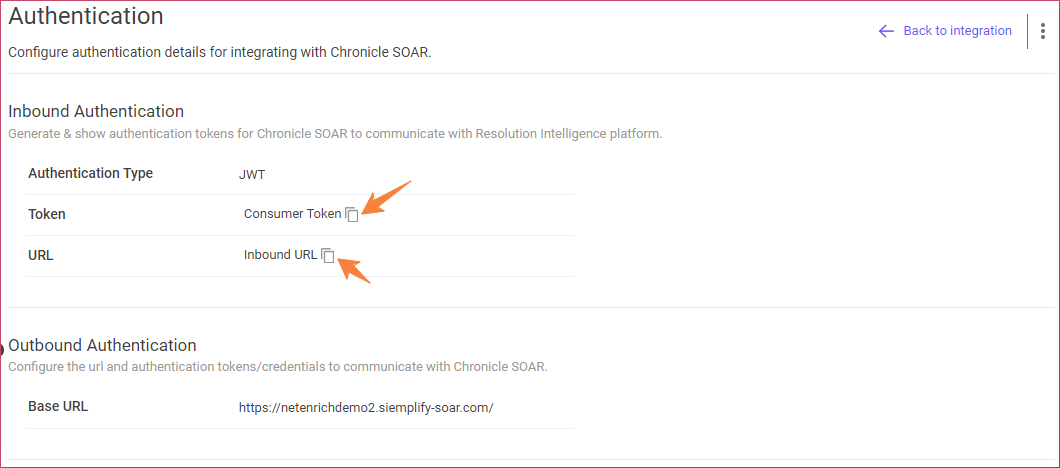Click the Outbound Authentication section heading
The image size is (1060, 468).
click(102, 345)
